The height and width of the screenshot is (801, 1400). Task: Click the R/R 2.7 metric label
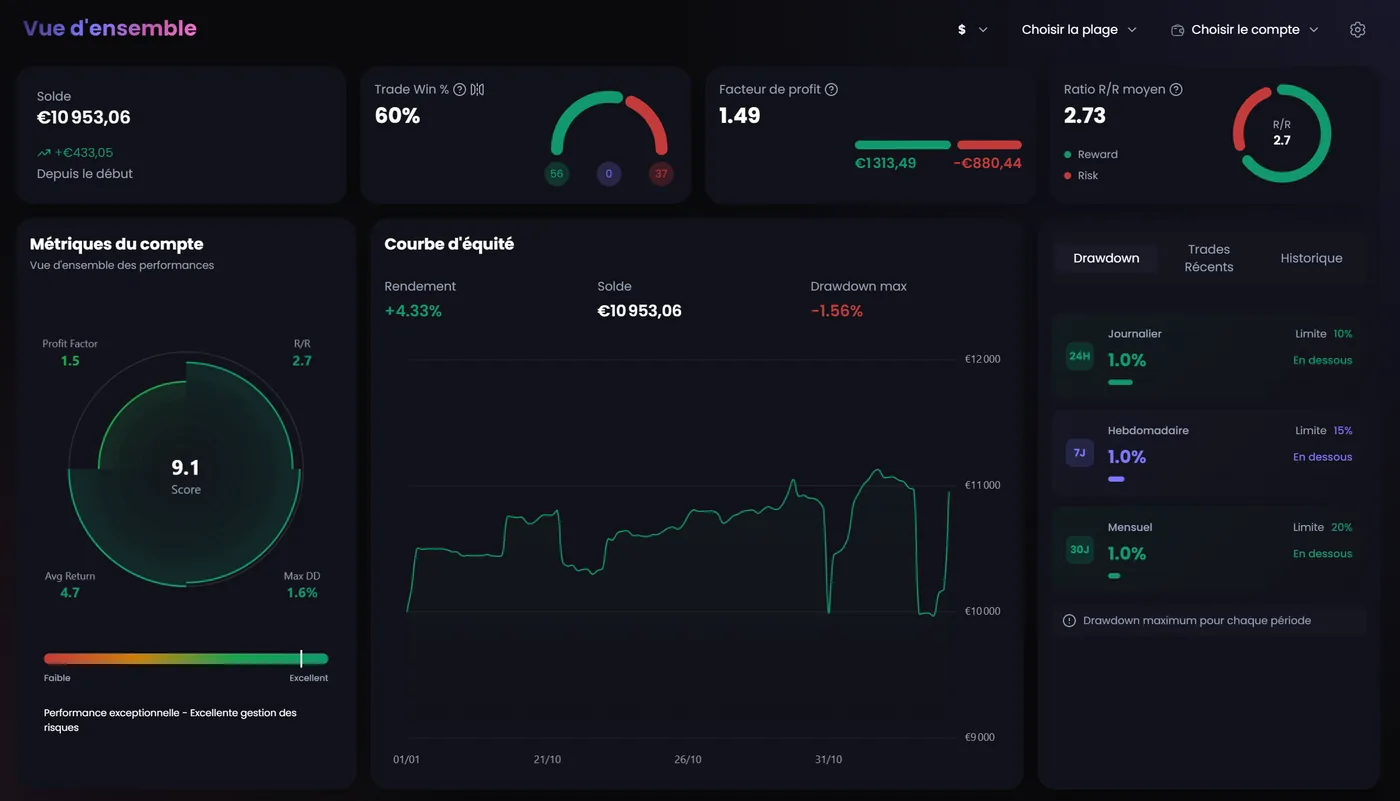(x=302, y=352)
